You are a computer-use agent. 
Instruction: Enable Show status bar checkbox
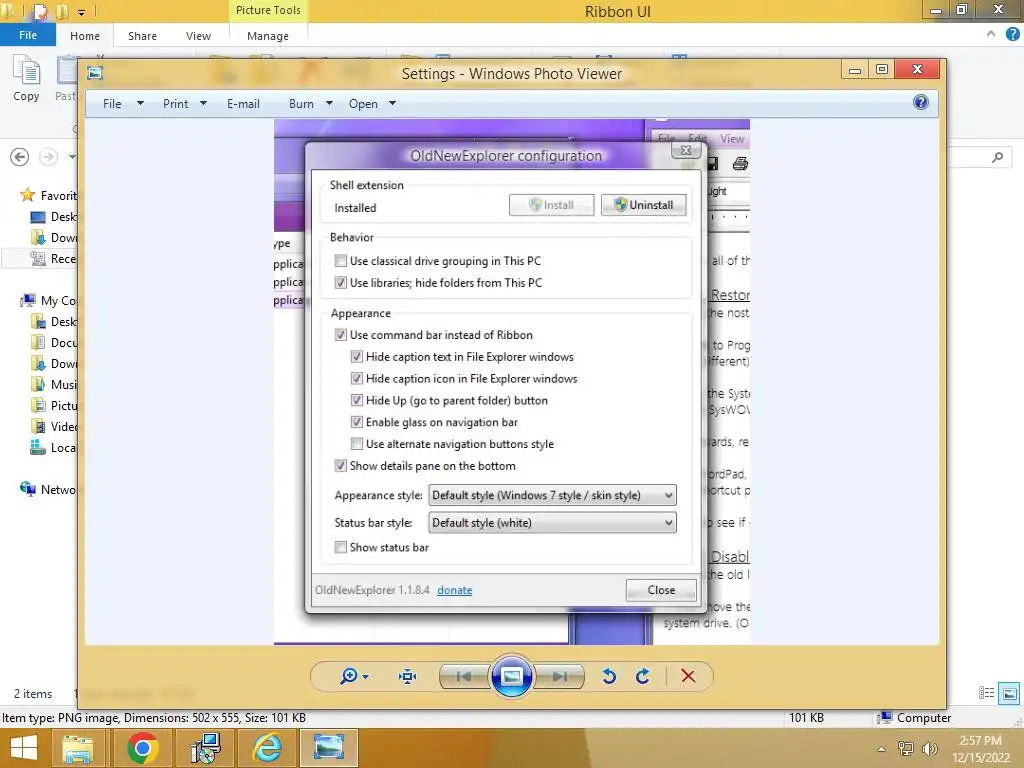(x=340, y=547)
